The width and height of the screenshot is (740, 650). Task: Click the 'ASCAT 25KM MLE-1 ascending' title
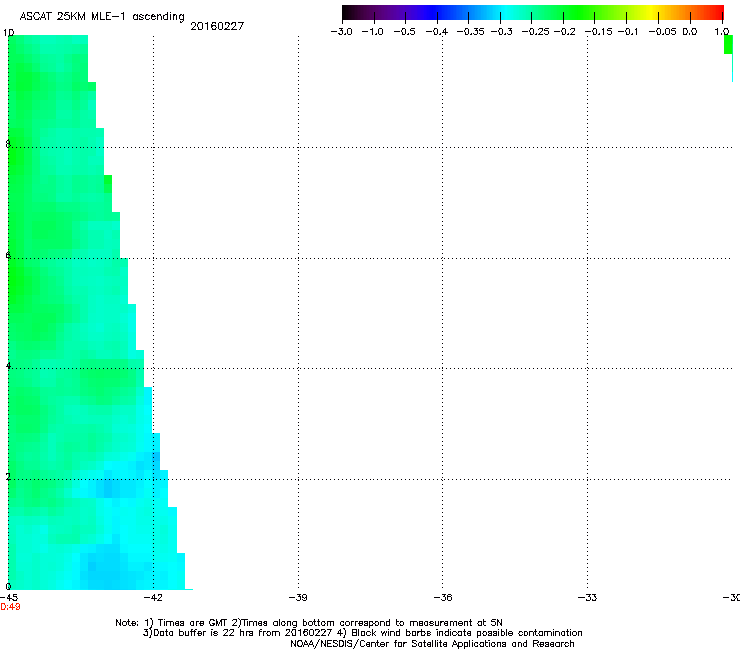click(x=102, y=17)
